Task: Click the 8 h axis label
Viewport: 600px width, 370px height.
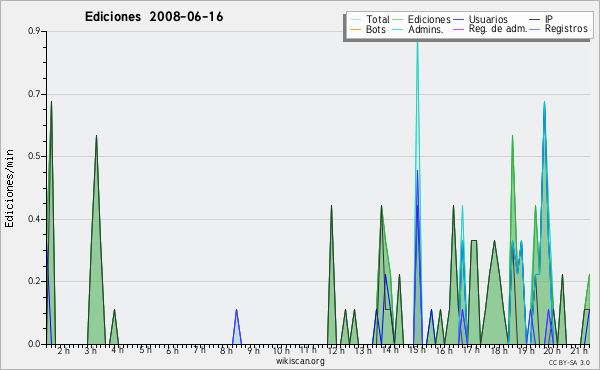Action: click(226, 350)
